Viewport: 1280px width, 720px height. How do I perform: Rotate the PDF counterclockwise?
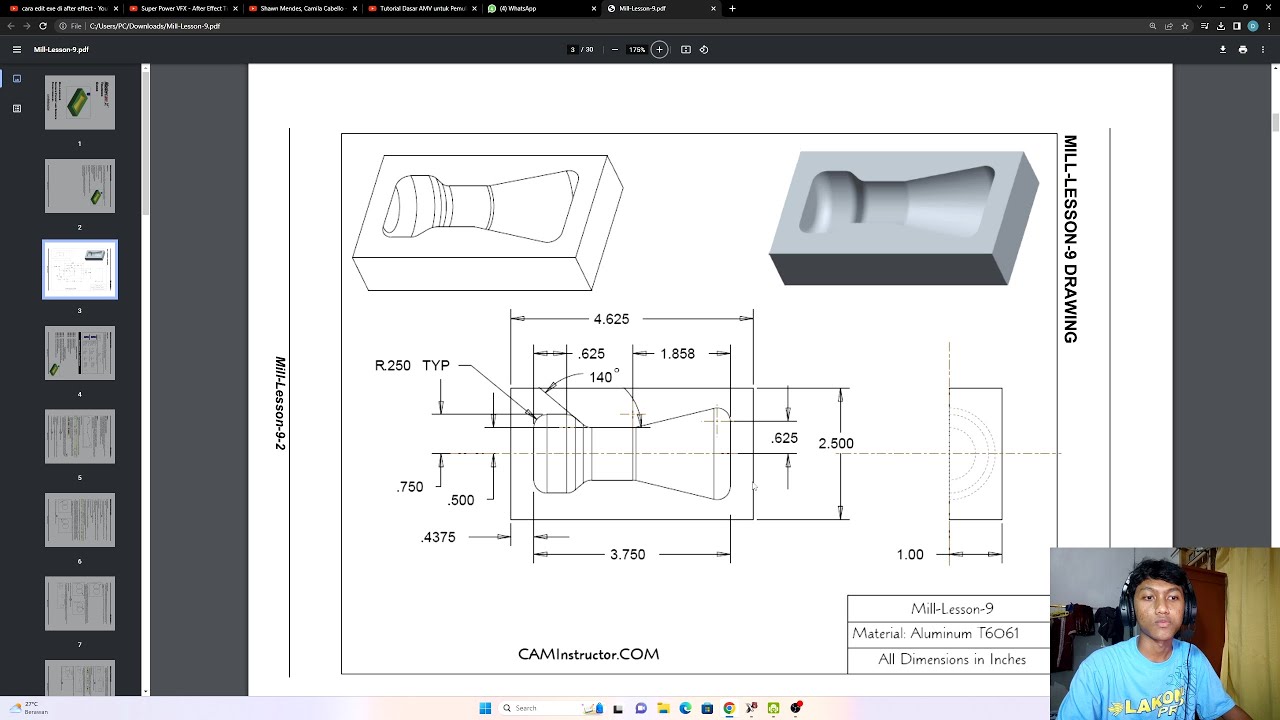(x=704, y=49)
